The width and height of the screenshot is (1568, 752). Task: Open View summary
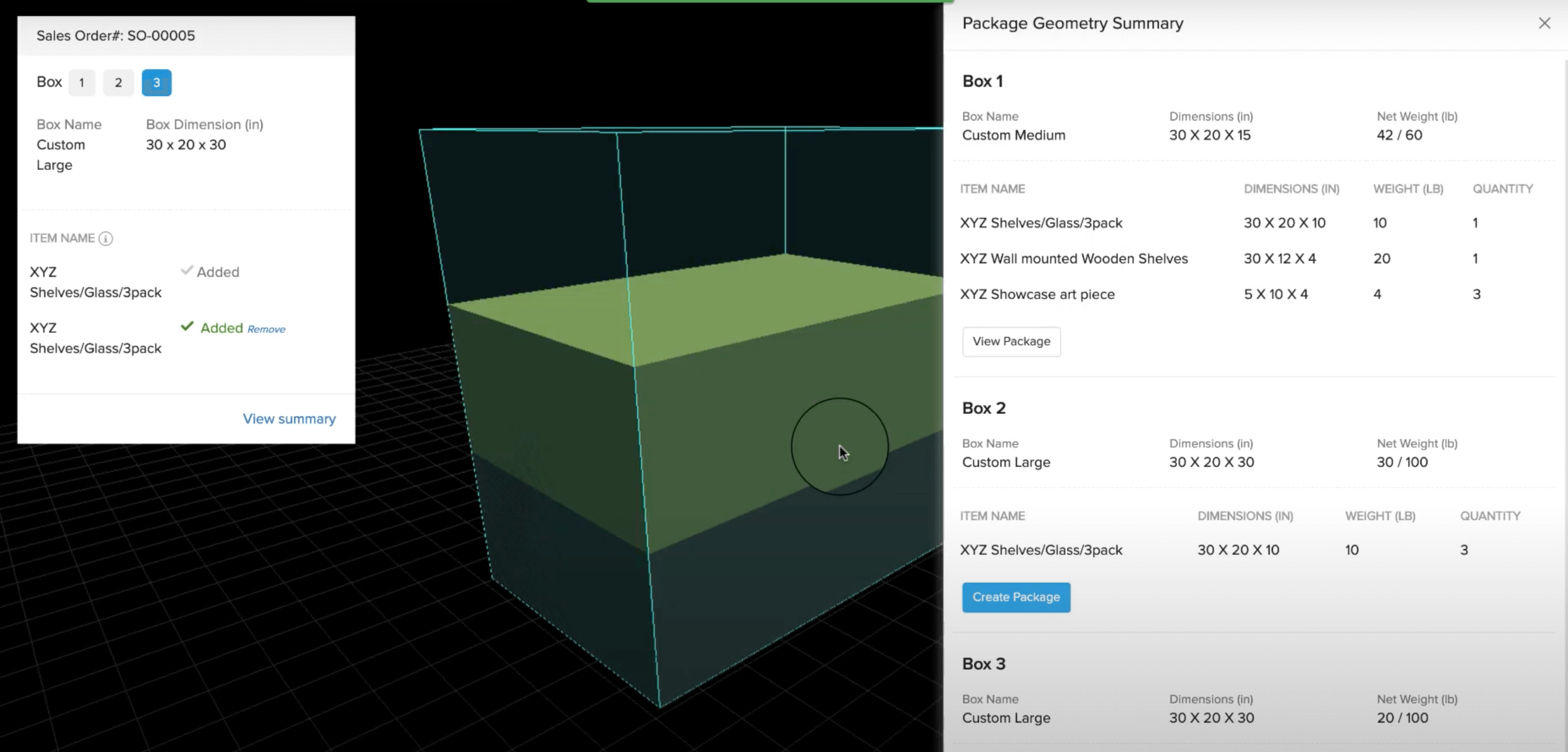(x=289, y=419)
